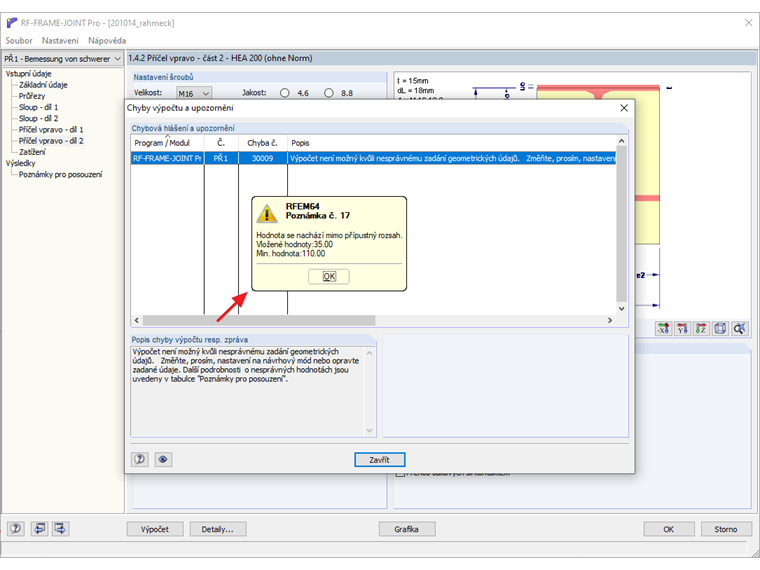The height and width of the screenshot is (570, 760).
Task: Click the PŘ1 cell in error row
Action: coord(221,158)
